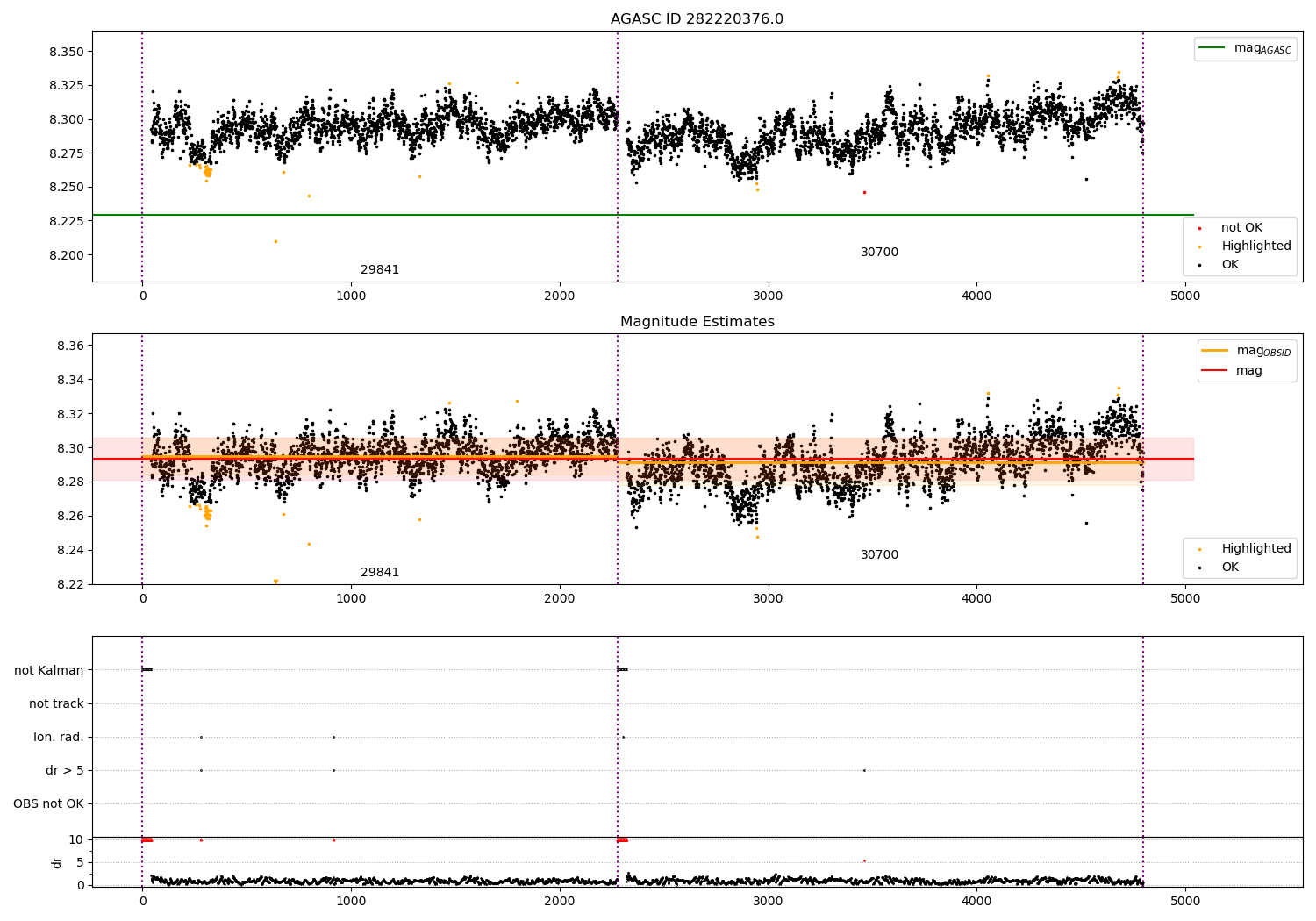Click the 29841 label in the top plot
The height and width of the screenshot is (921, 1316).
tap(380, 270)
